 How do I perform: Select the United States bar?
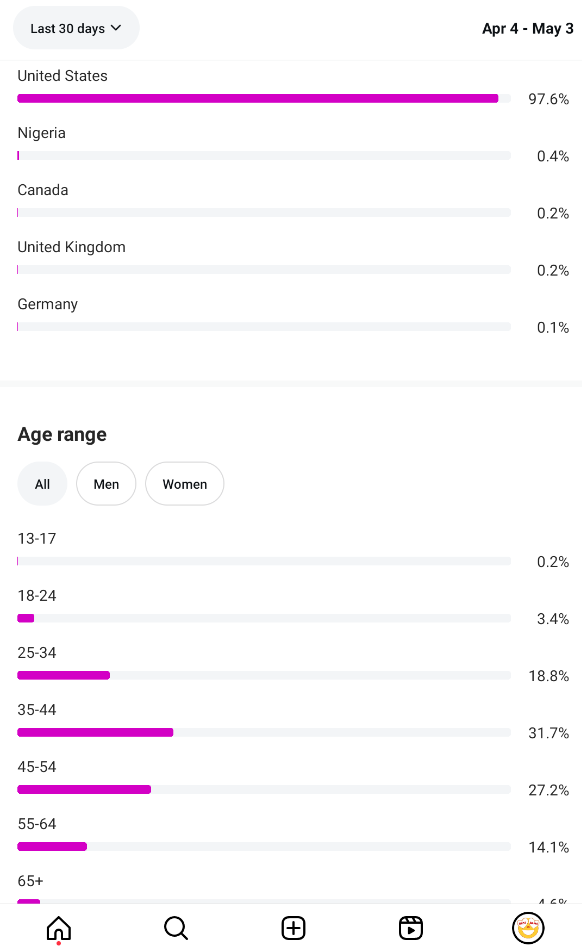[x=264, y=98]
